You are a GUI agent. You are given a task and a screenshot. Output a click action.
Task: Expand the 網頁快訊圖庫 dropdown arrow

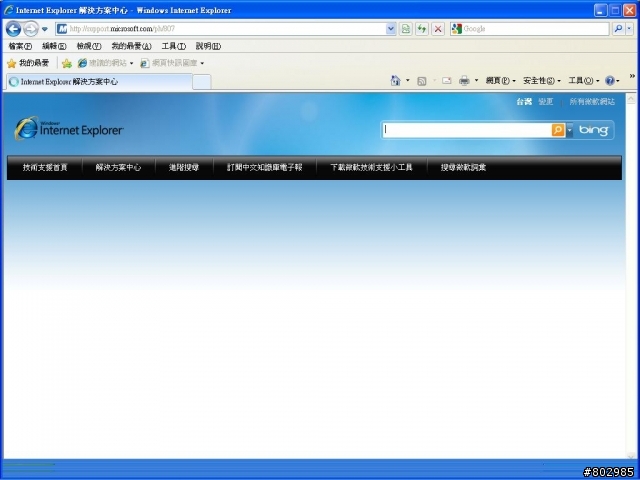[202, 63]
